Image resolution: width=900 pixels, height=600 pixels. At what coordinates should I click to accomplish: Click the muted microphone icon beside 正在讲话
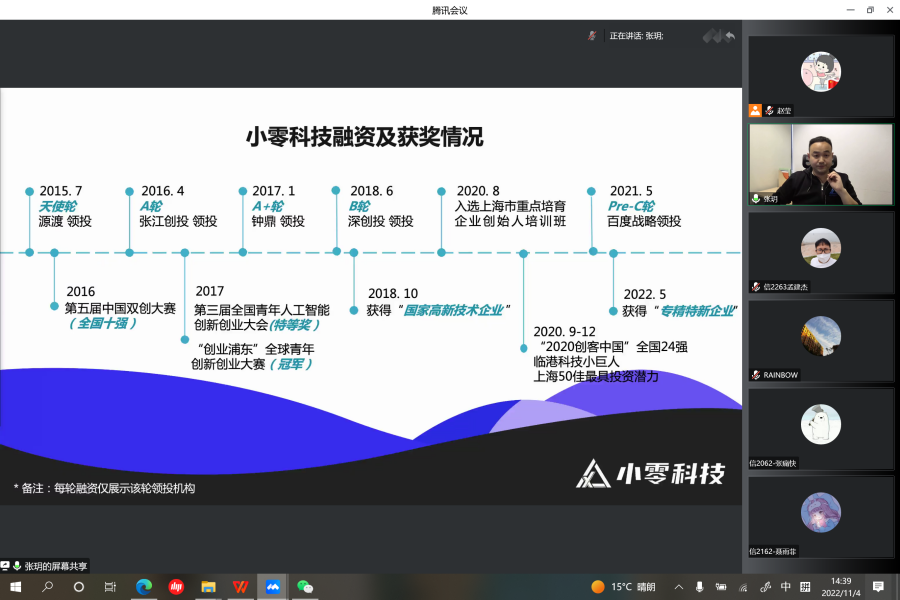coord(592,36)
